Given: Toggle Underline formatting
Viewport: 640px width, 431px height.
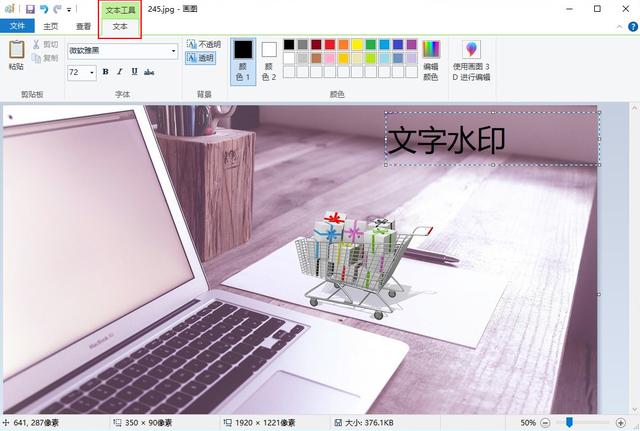Looking at the screenshot, I should point(134,72).
